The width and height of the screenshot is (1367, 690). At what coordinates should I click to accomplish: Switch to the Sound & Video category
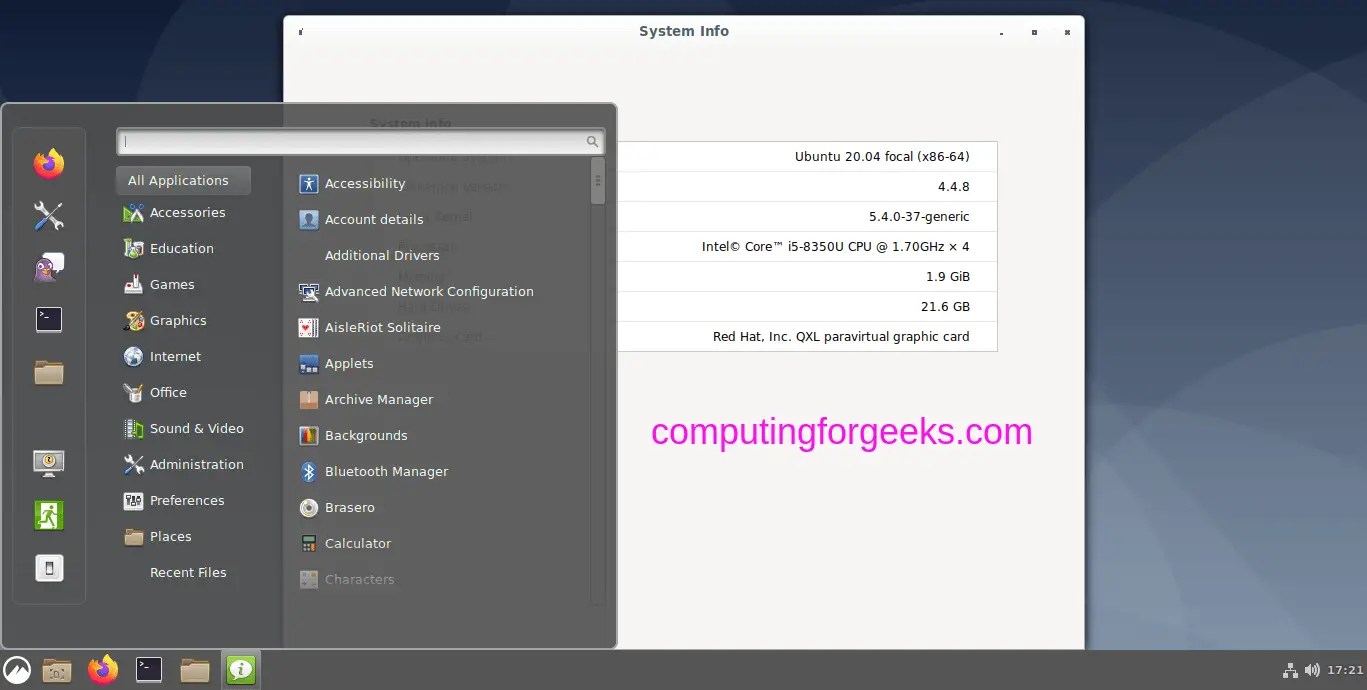click(x=196, y=428)
